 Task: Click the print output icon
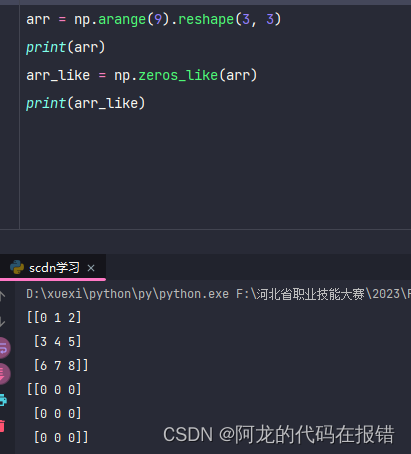pyautogui.click(x=3, y=400)
